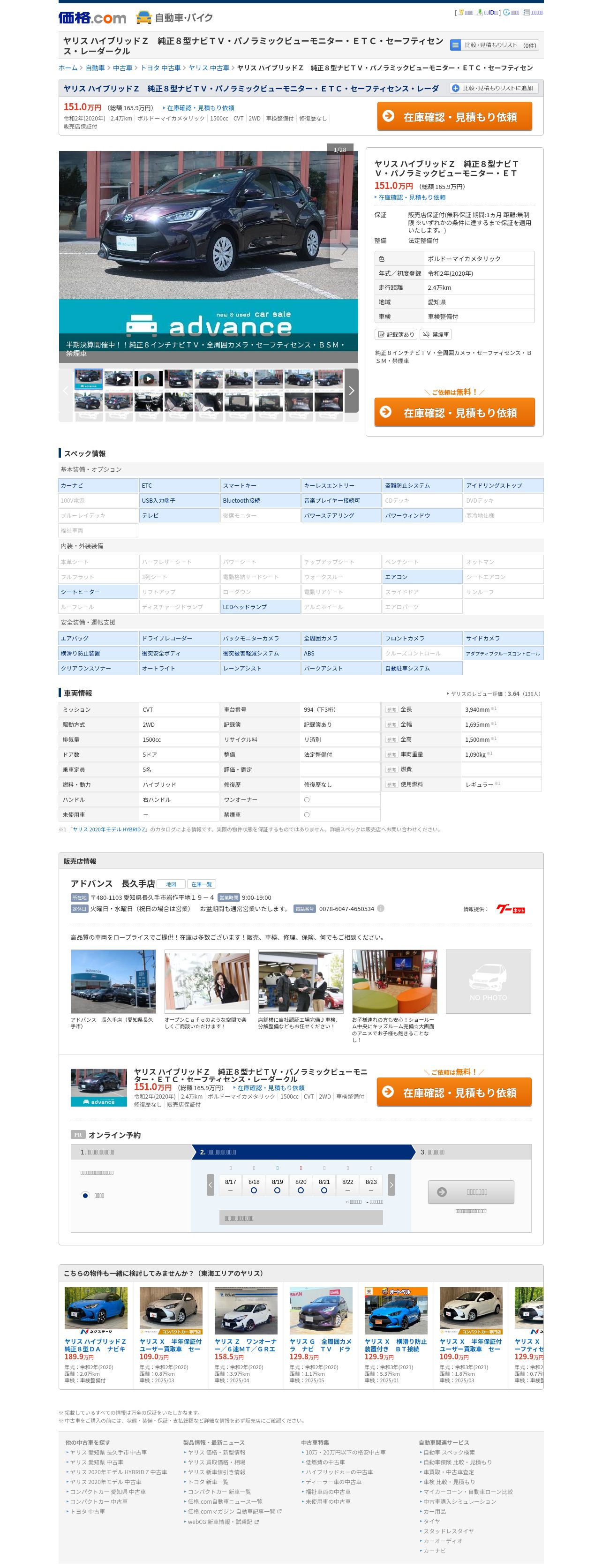Select reservation step 3 tab

tap(474, 1152)
